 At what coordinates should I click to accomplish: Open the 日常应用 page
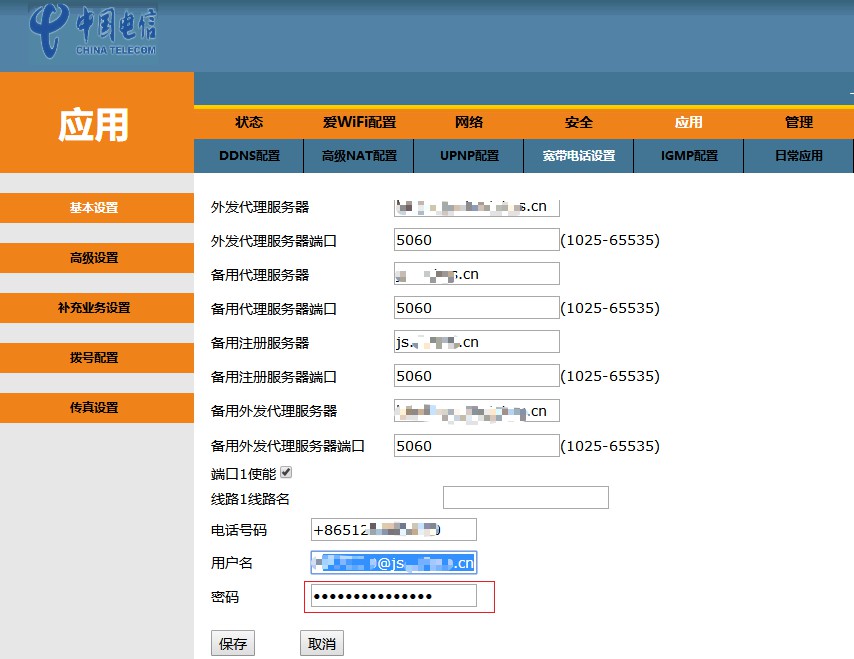pos(799,156)
